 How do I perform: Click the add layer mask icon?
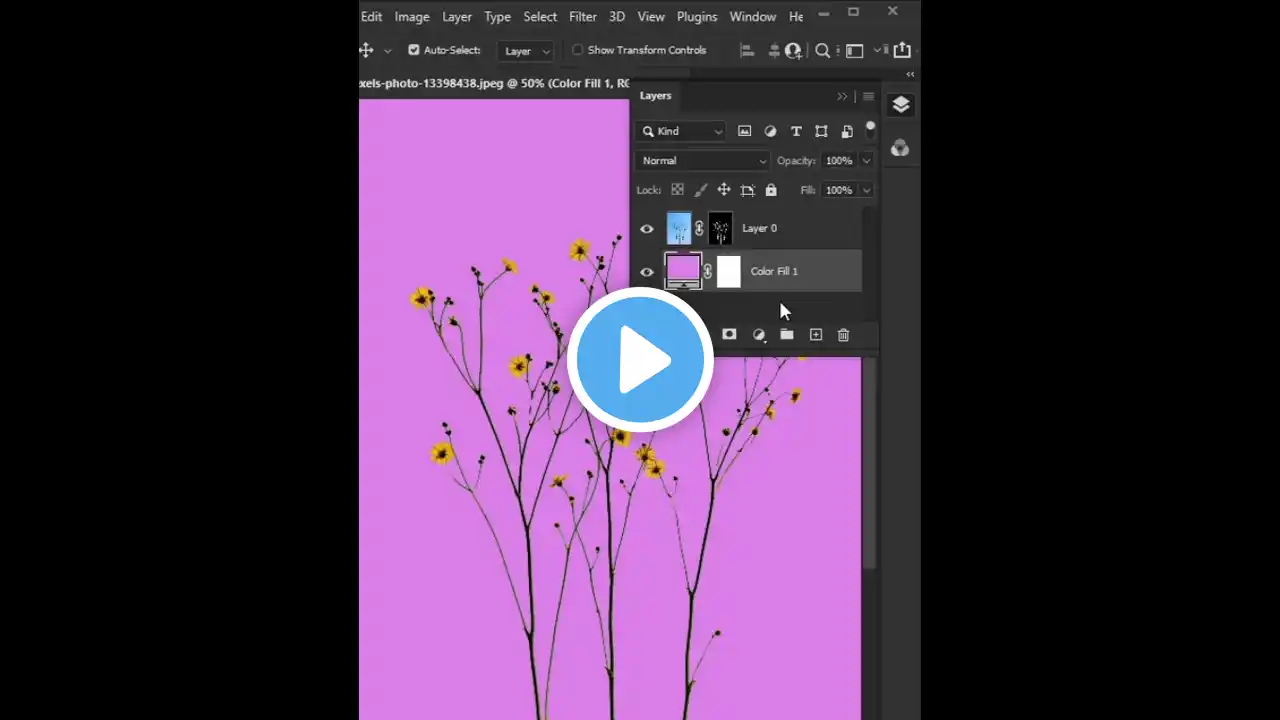729,335
